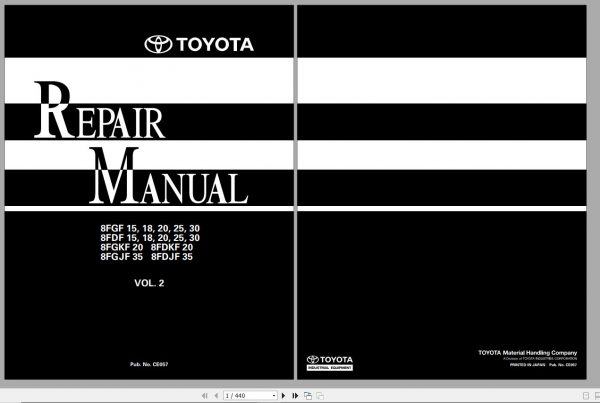
Task: Click the '8FDKF 20' model text
Action: point(172,247)
